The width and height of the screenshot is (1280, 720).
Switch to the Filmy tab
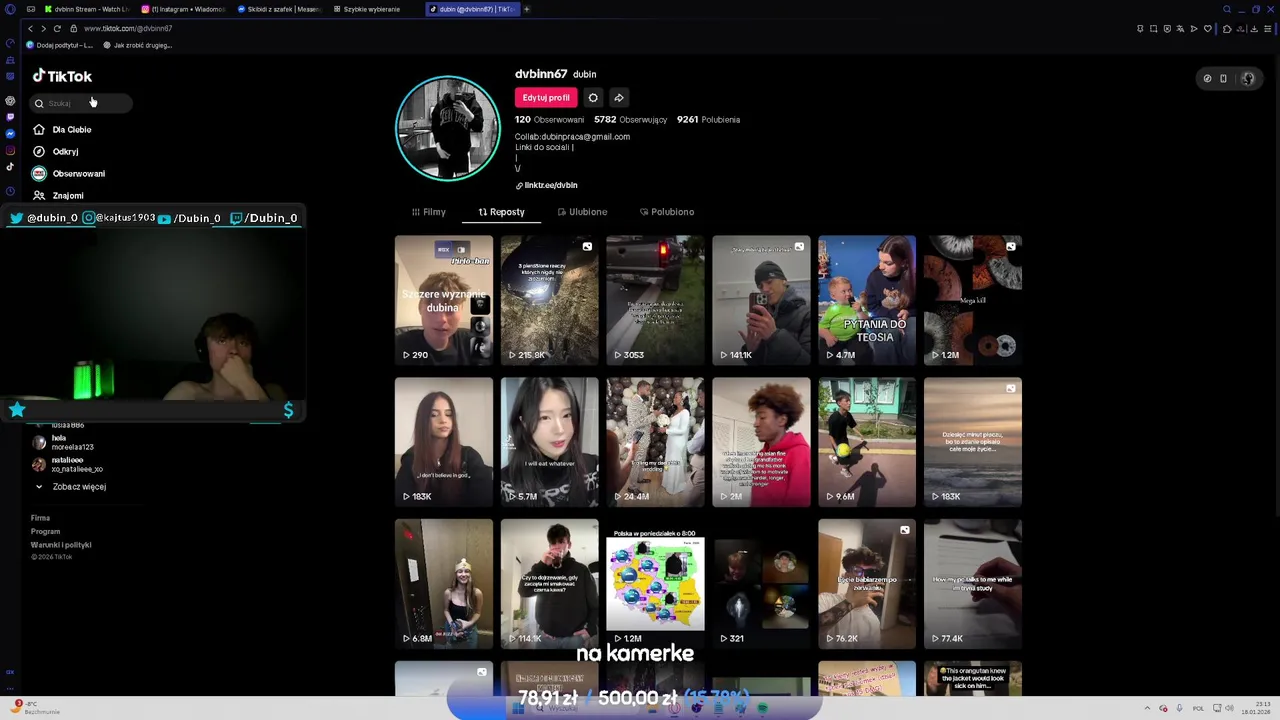coord(429,212)
